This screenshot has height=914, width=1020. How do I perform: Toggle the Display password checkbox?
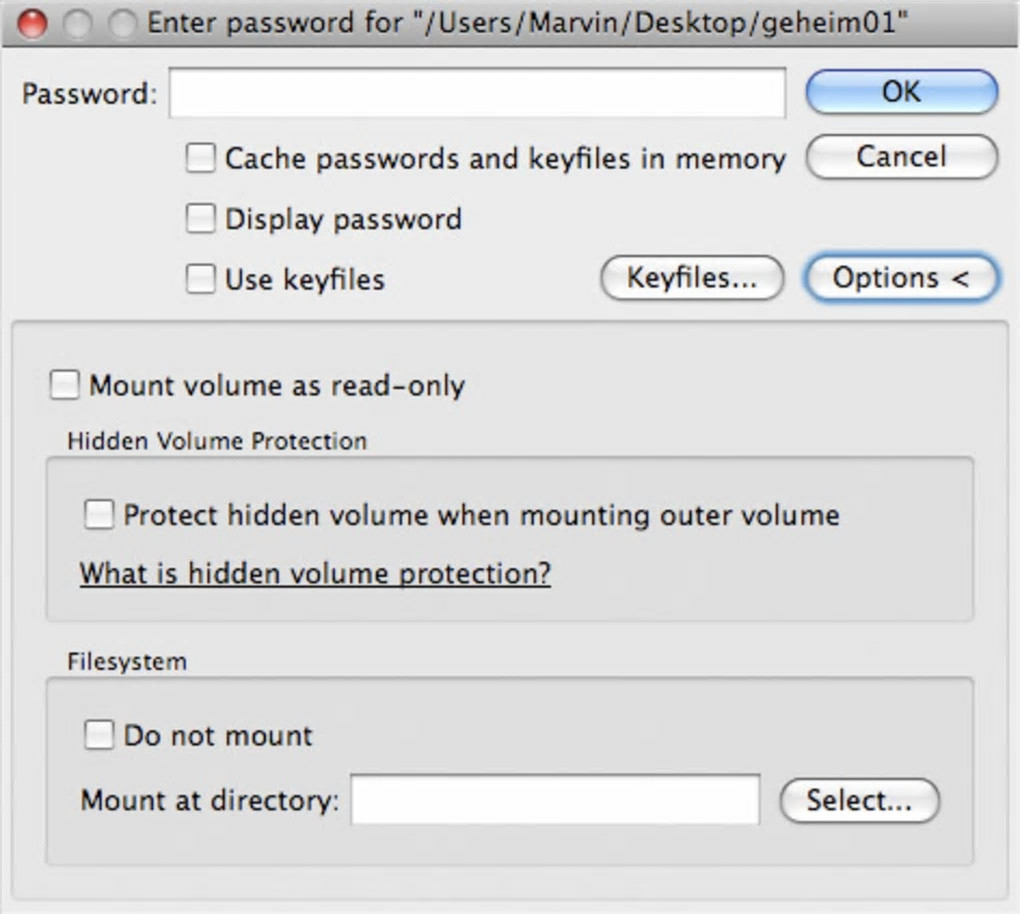pyautogui.click(x=201, y=219)
